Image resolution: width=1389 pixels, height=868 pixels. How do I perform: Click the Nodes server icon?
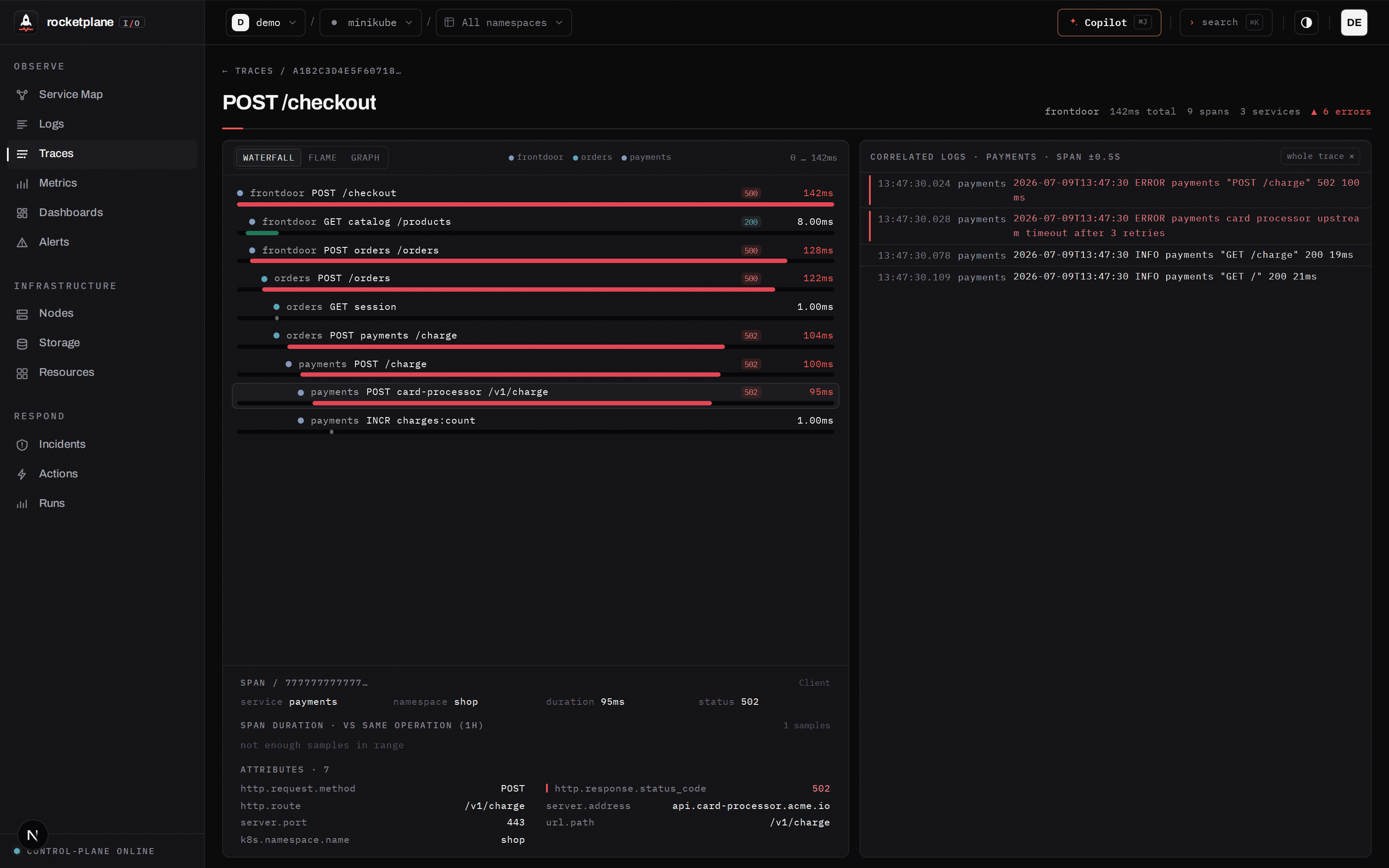point(23,314)
